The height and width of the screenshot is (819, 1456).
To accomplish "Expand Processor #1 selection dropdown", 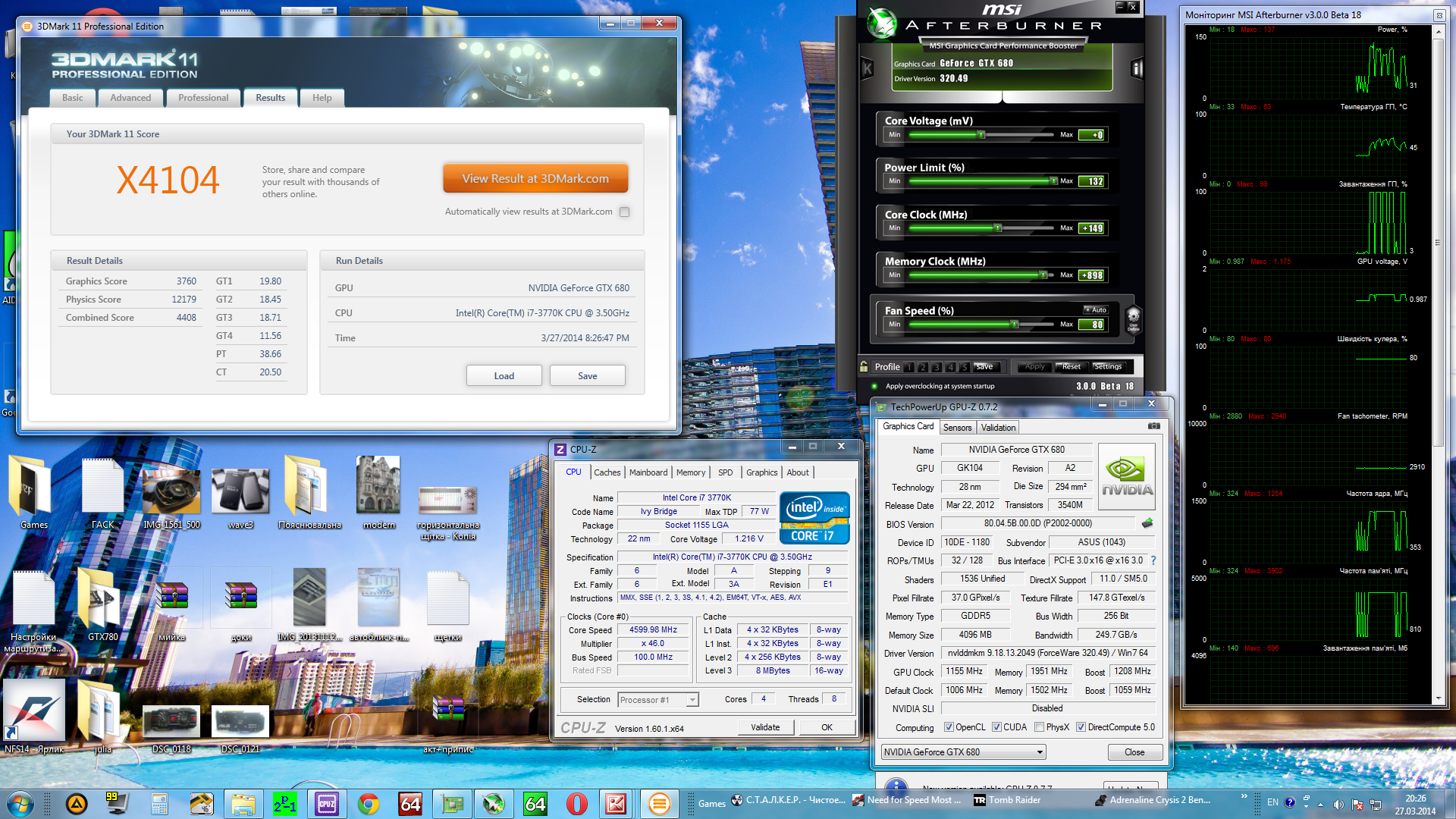I will pos(692,700).
